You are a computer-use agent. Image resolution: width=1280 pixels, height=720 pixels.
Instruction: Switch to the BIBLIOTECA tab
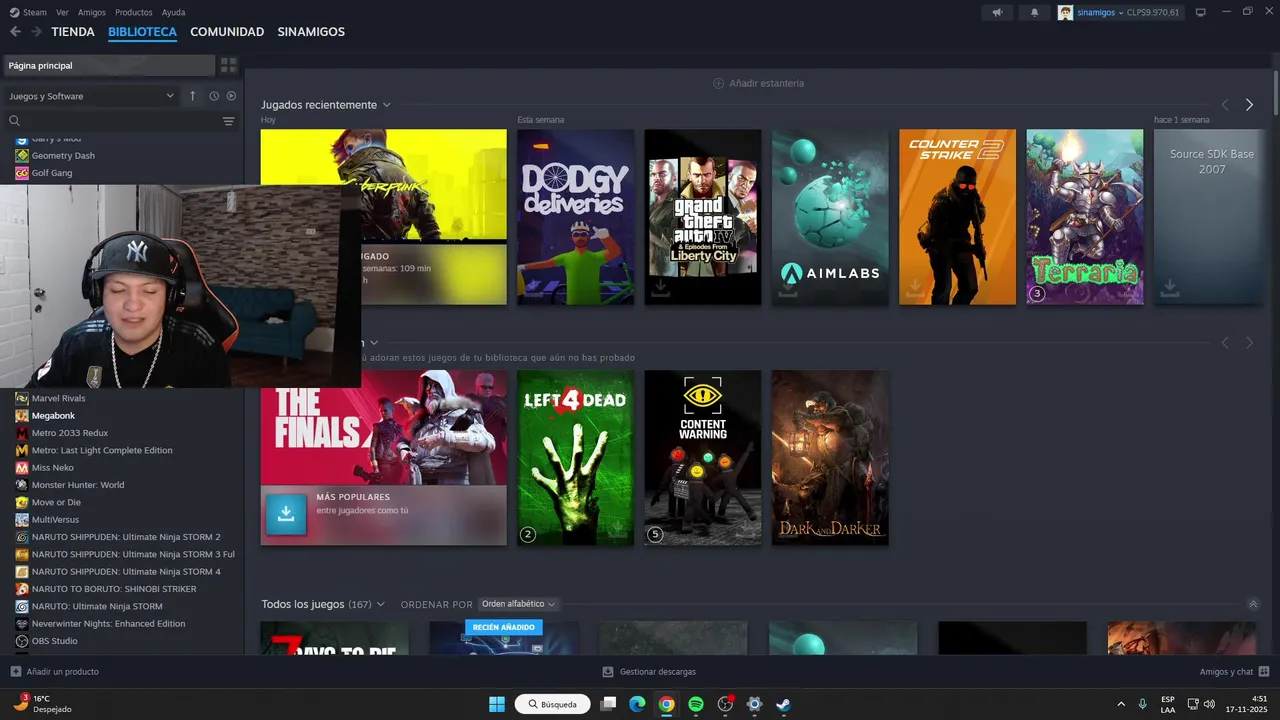(x=142, y=32)
